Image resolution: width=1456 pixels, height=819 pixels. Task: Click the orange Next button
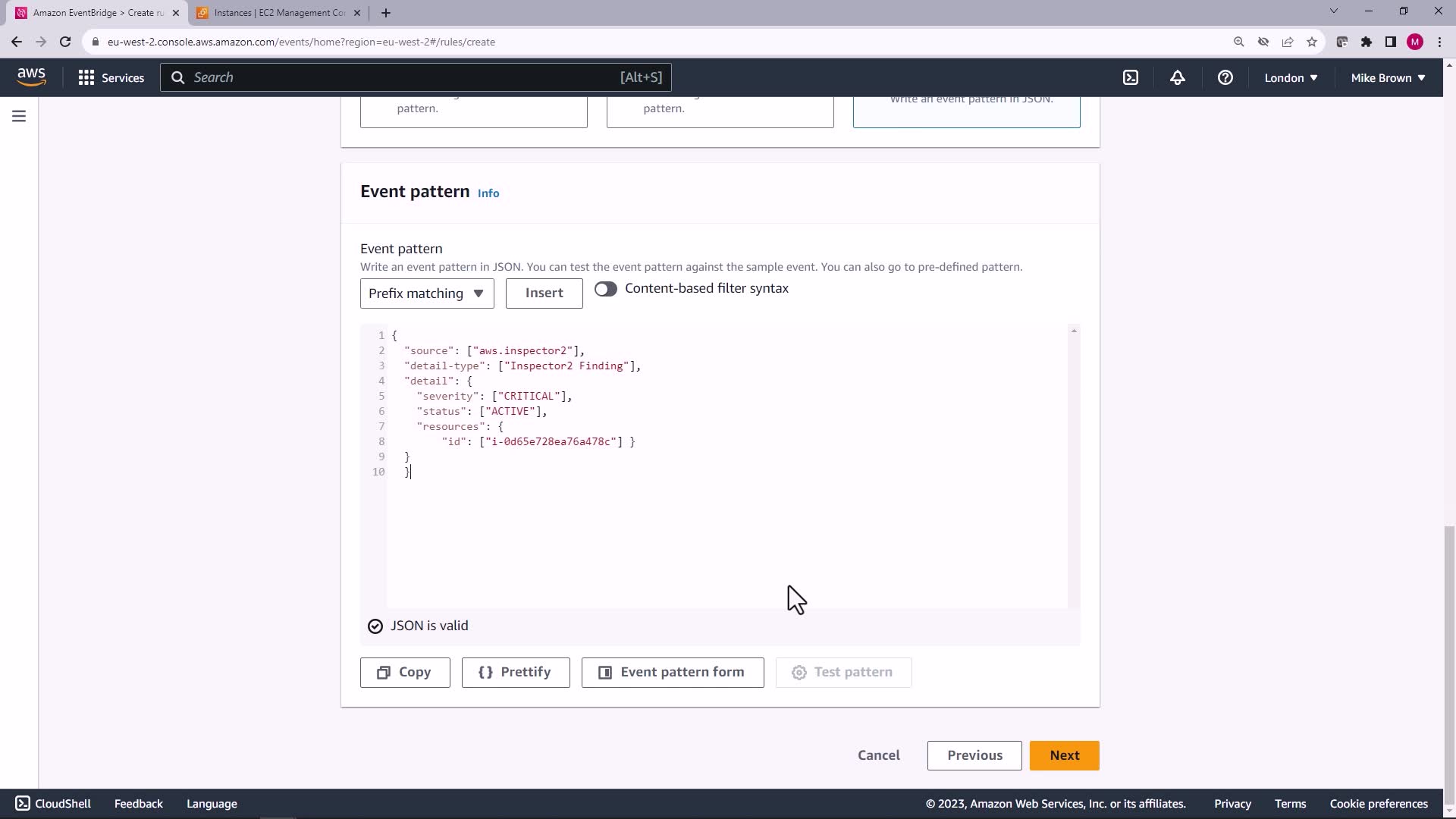[x=1064, y=755]
